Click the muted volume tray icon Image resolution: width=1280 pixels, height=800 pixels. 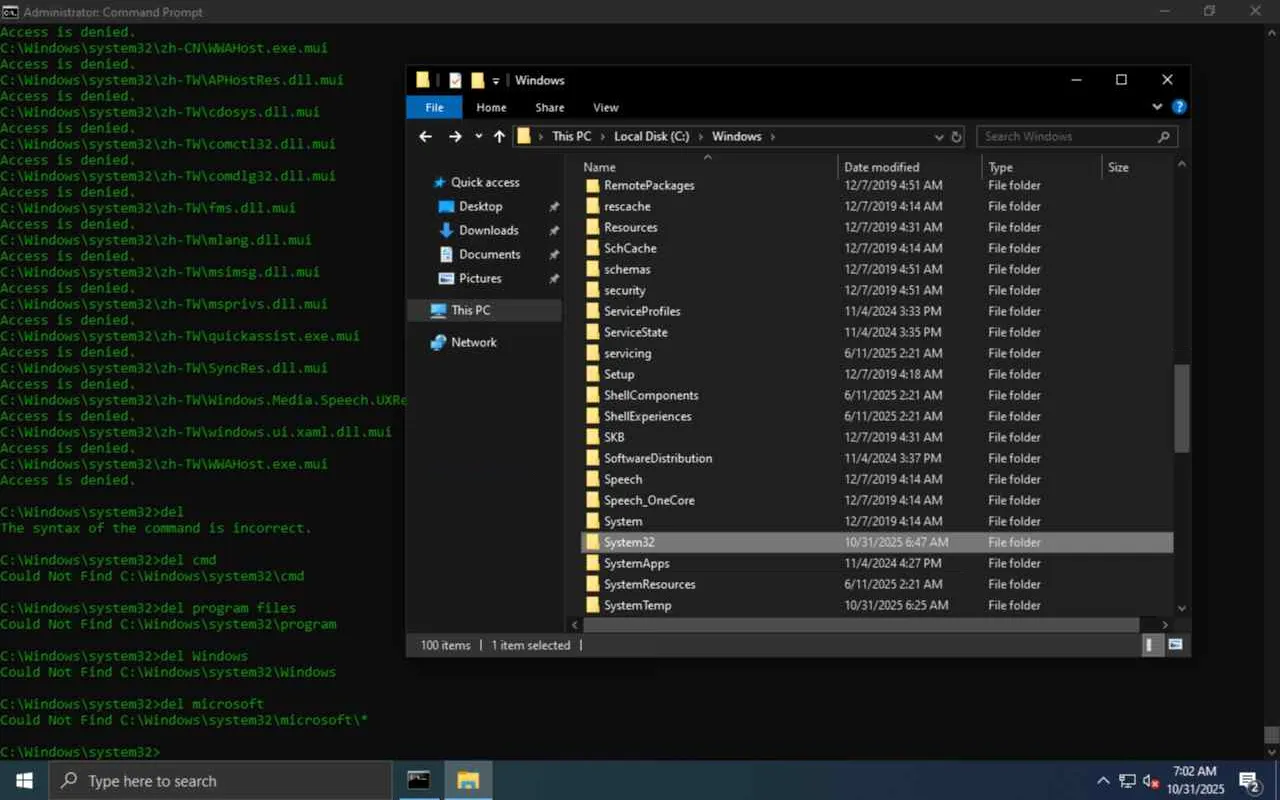(1150, 781)
